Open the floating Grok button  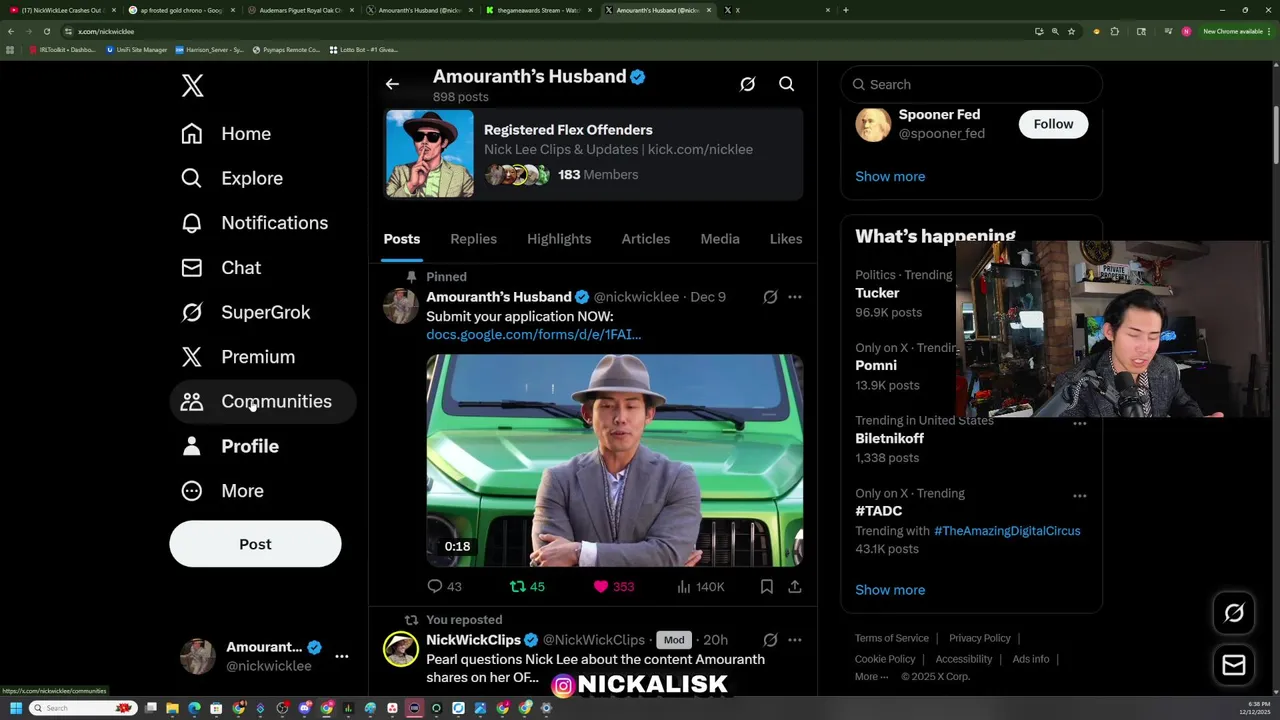click(x=1234, y=613)
